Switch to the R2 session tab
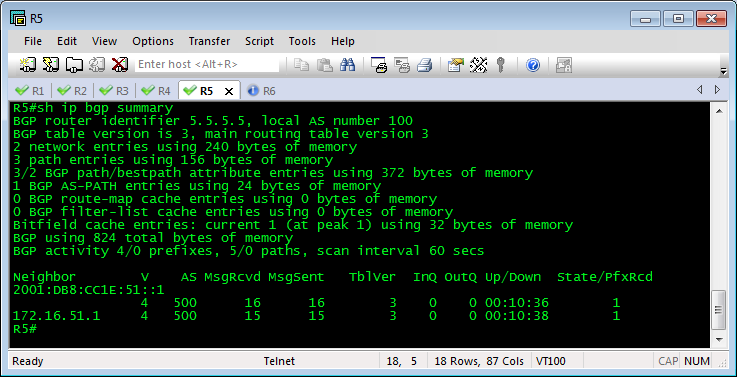This screenshot has height=377, width=737. point(72,91)
